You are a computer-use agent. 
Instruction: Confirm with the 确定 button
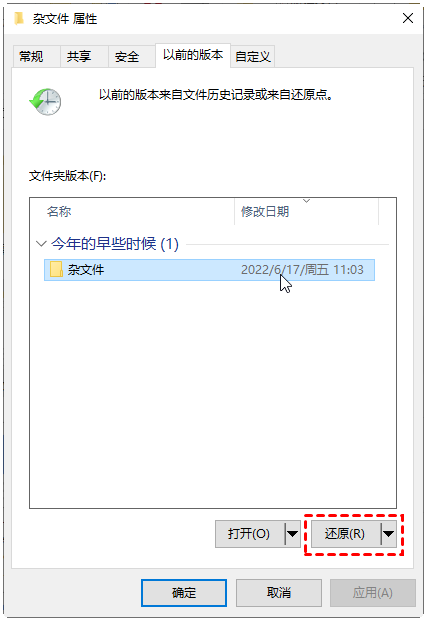(x=184, y=593)
